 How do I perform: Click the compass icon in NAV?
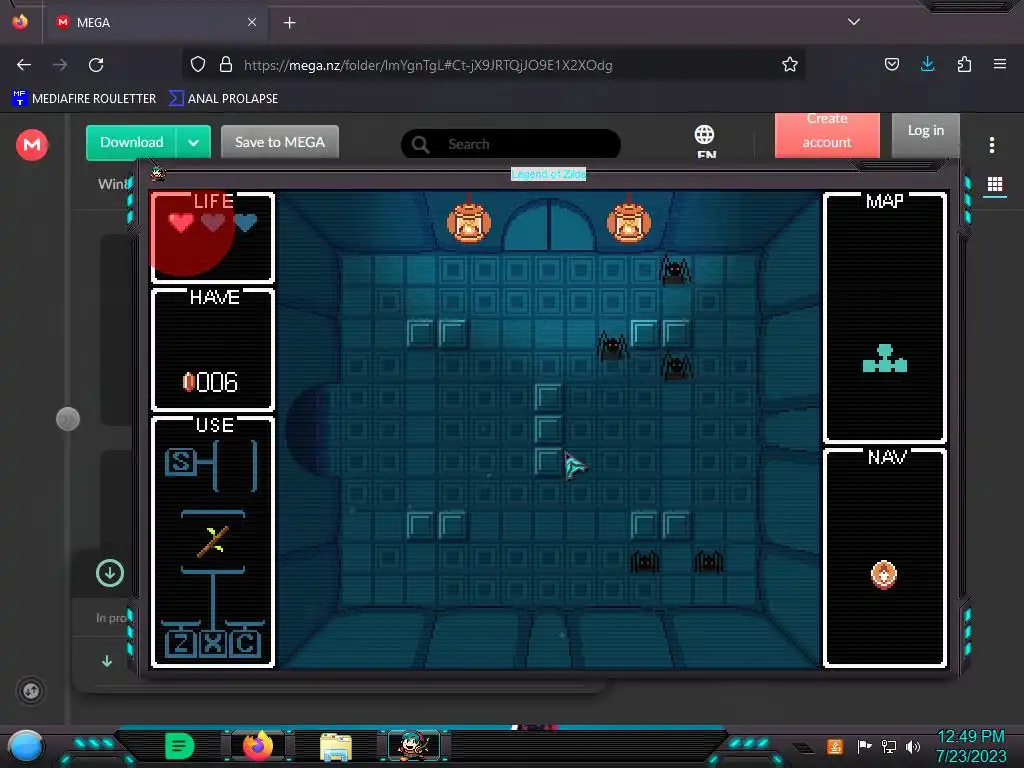tap(884, 575)
